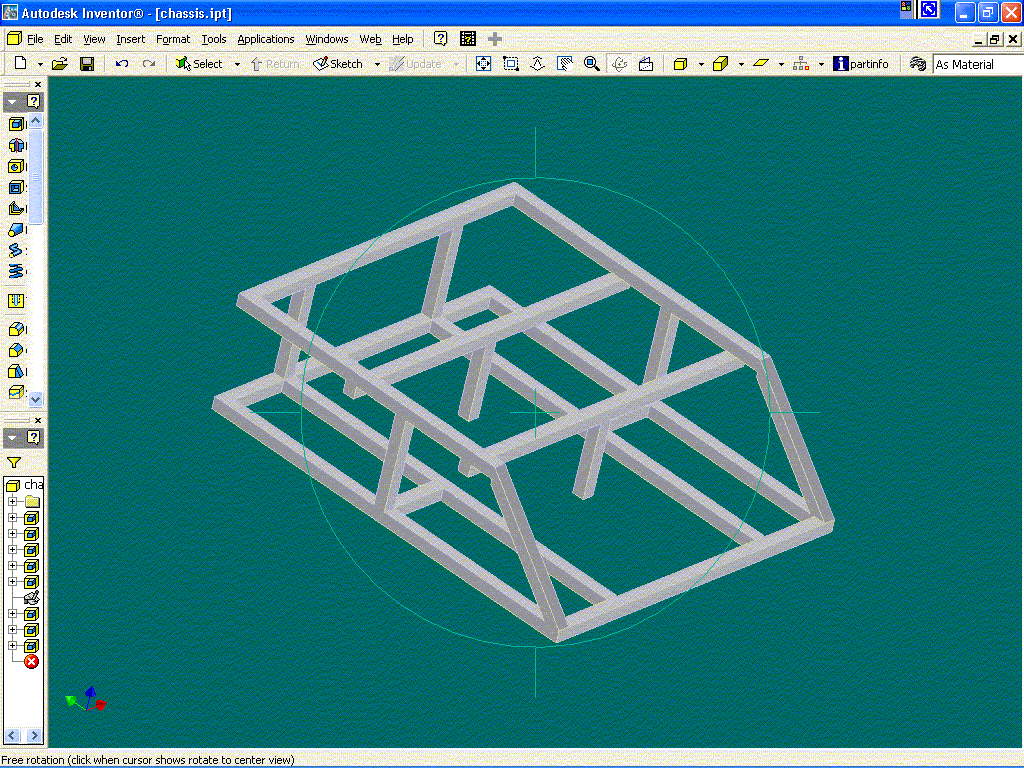Select the Loft feature tool
The image size is (1024, 768).
[16, 229]
